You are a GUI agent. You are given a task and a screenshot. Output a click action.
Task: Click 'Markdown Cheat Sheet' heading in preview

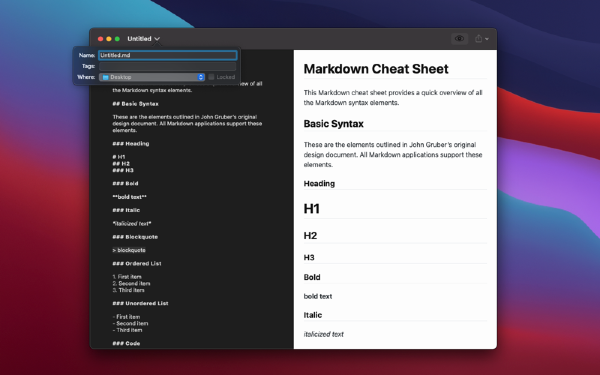tap(376, 69)
